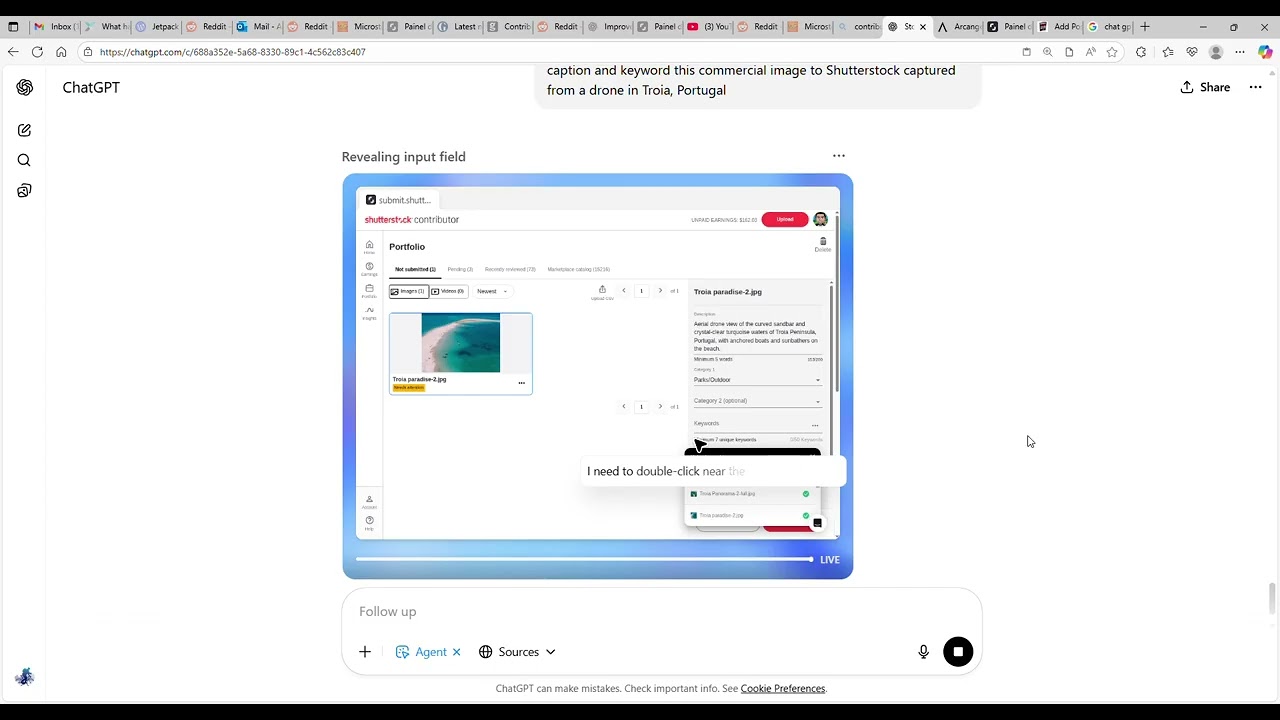Close the active ChatGPT browser tab
The image size is (1280, 720).
(923, 27)
